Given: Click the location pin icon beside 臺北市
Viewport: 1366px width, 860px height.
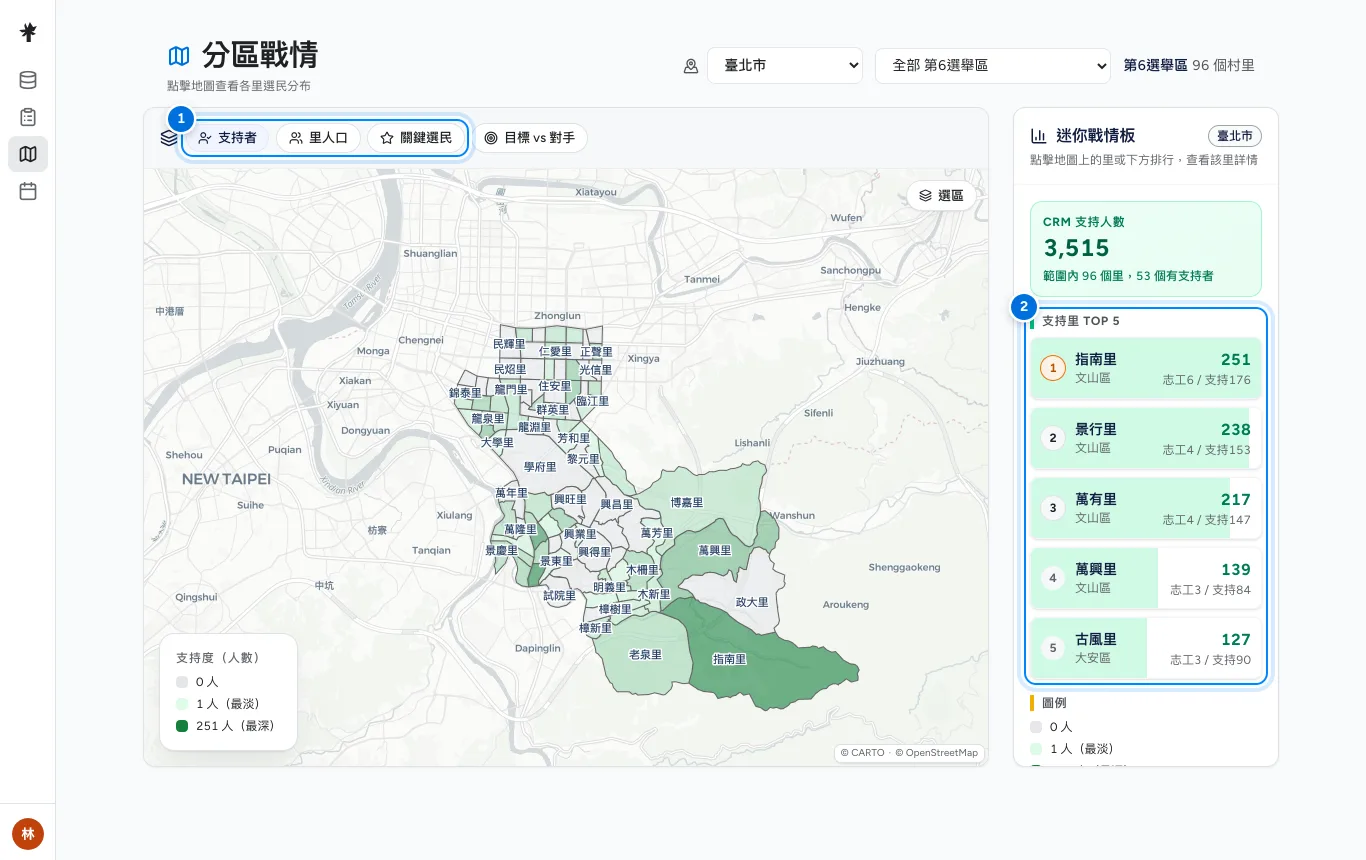Looking at the screenshot, I should click(691, 66).
